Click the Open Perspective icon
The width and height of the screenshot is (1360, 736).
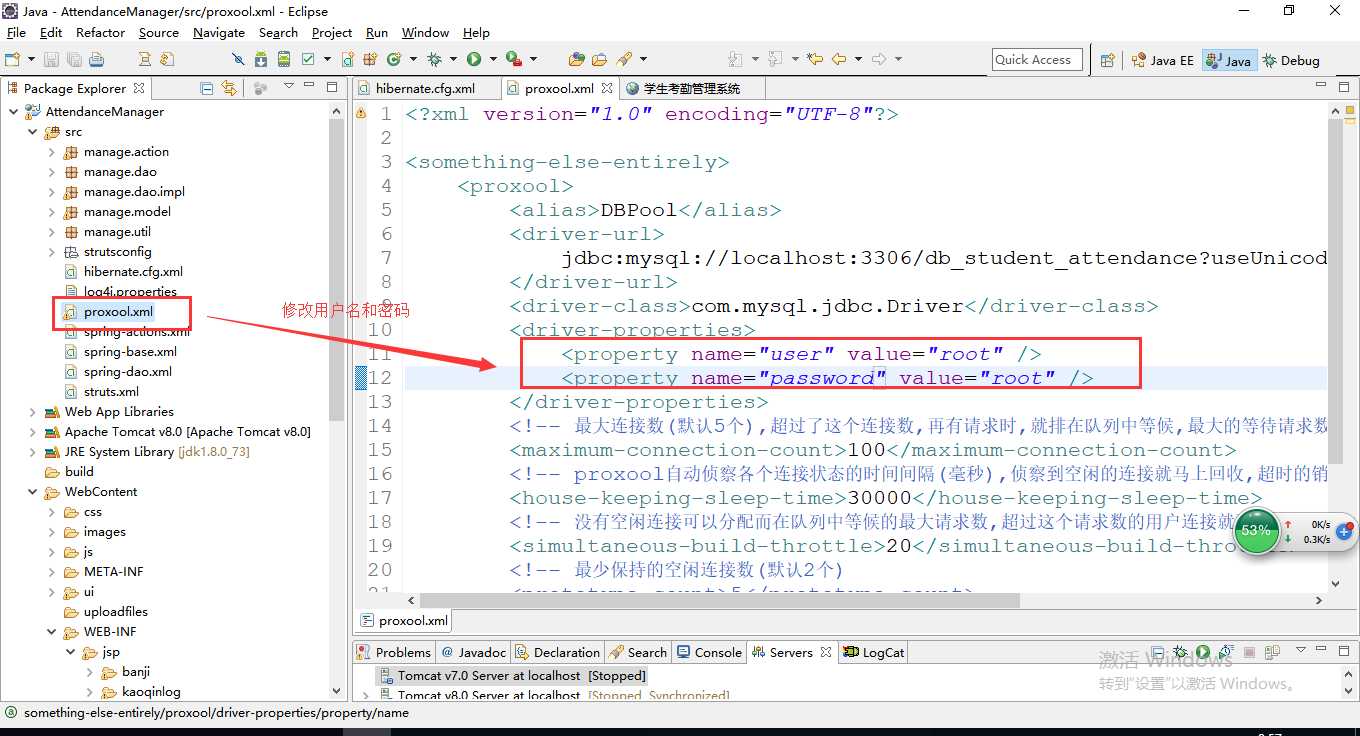(x=1107, y=60)
